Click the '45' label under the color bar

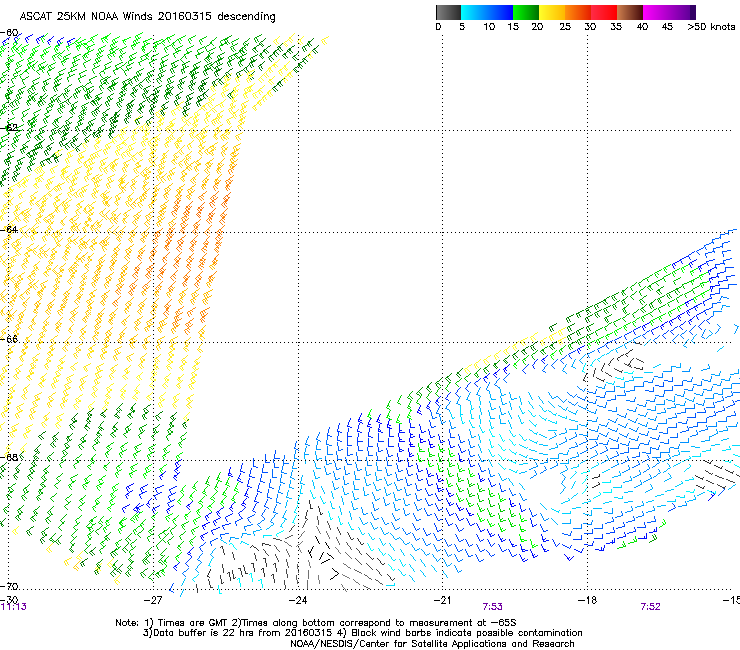[667, 27]
